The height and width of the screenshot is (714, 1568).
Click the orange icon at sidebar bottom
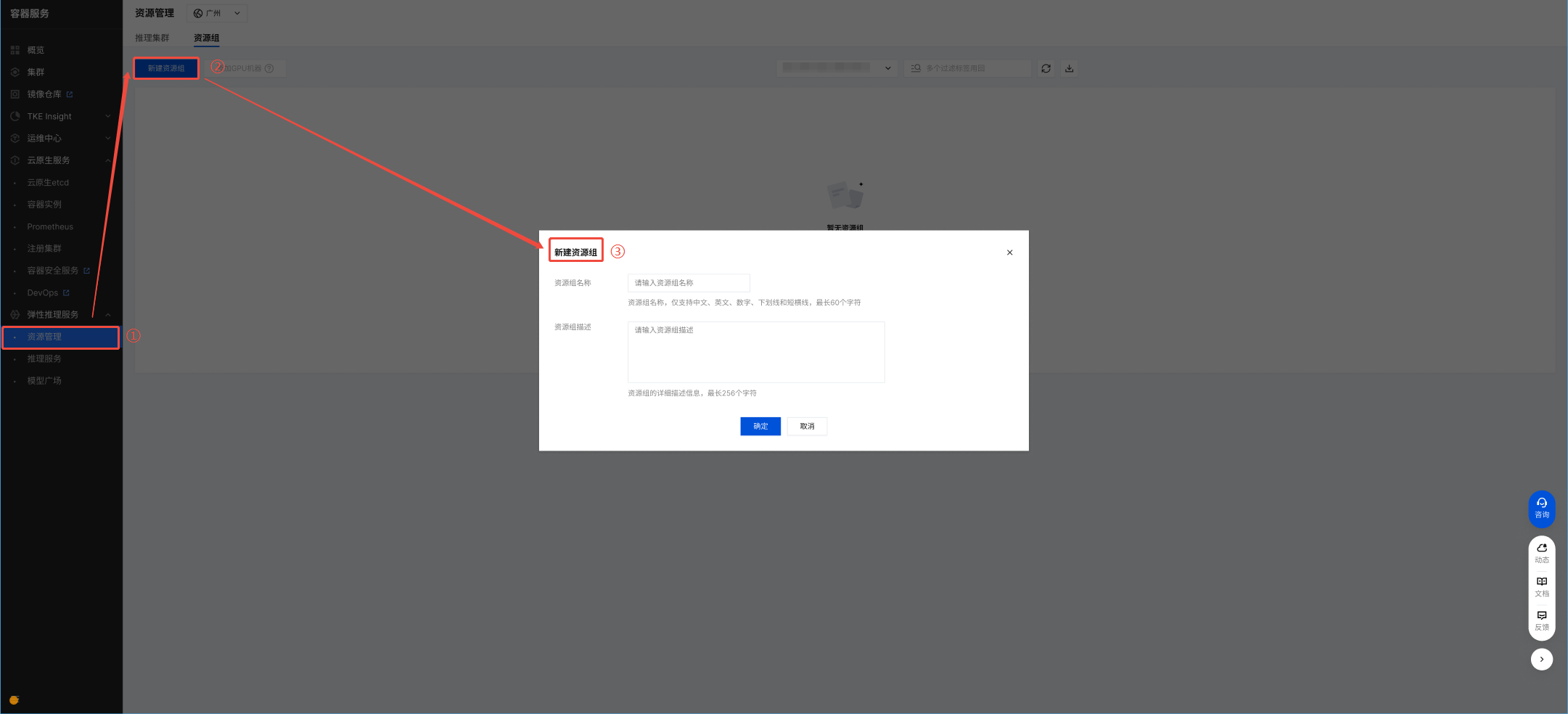pyautogui.click(x=14, y=700)
